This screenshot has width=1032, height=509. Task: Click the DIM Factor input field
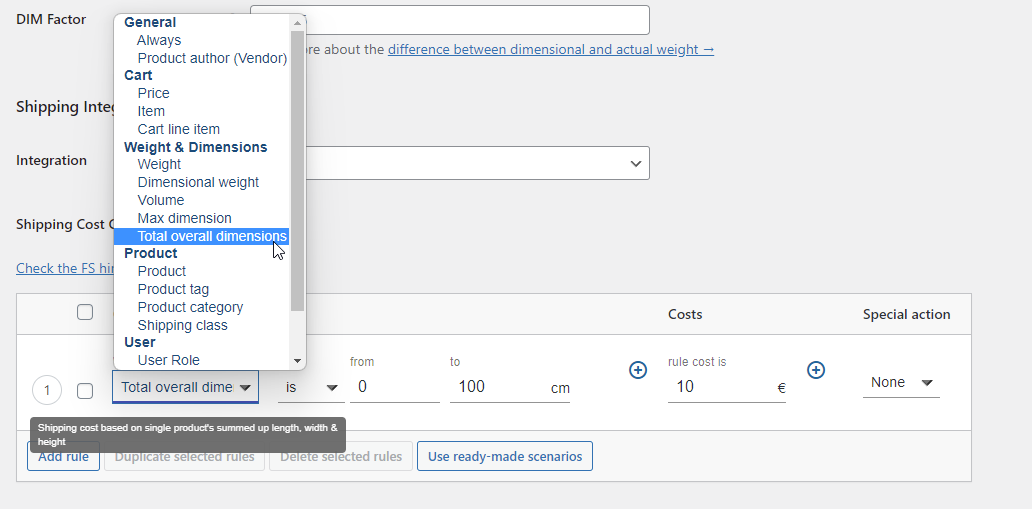[450, 20]
